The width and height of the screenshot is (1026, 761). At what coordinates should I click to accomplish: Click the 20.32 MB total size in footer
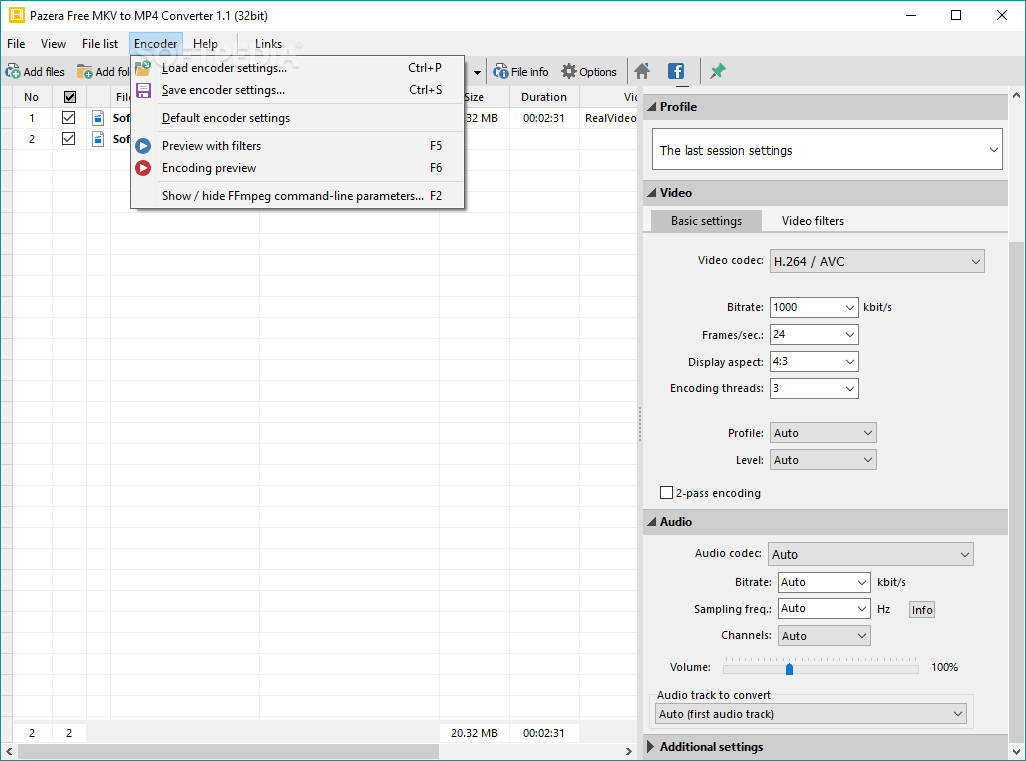474,733
